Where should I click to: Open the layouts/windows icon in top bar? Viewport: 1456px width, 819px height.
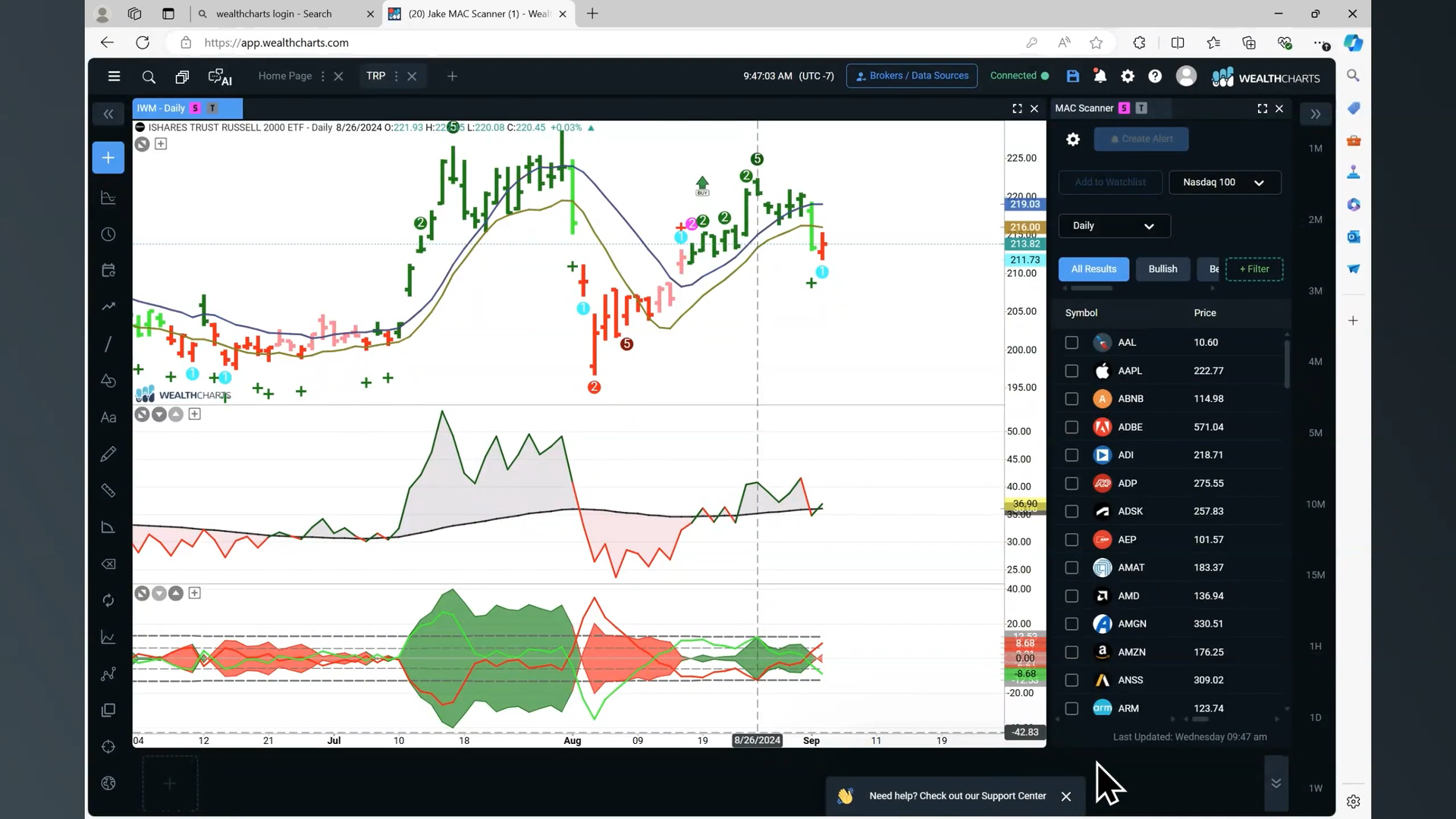click(x=182, y=77)
